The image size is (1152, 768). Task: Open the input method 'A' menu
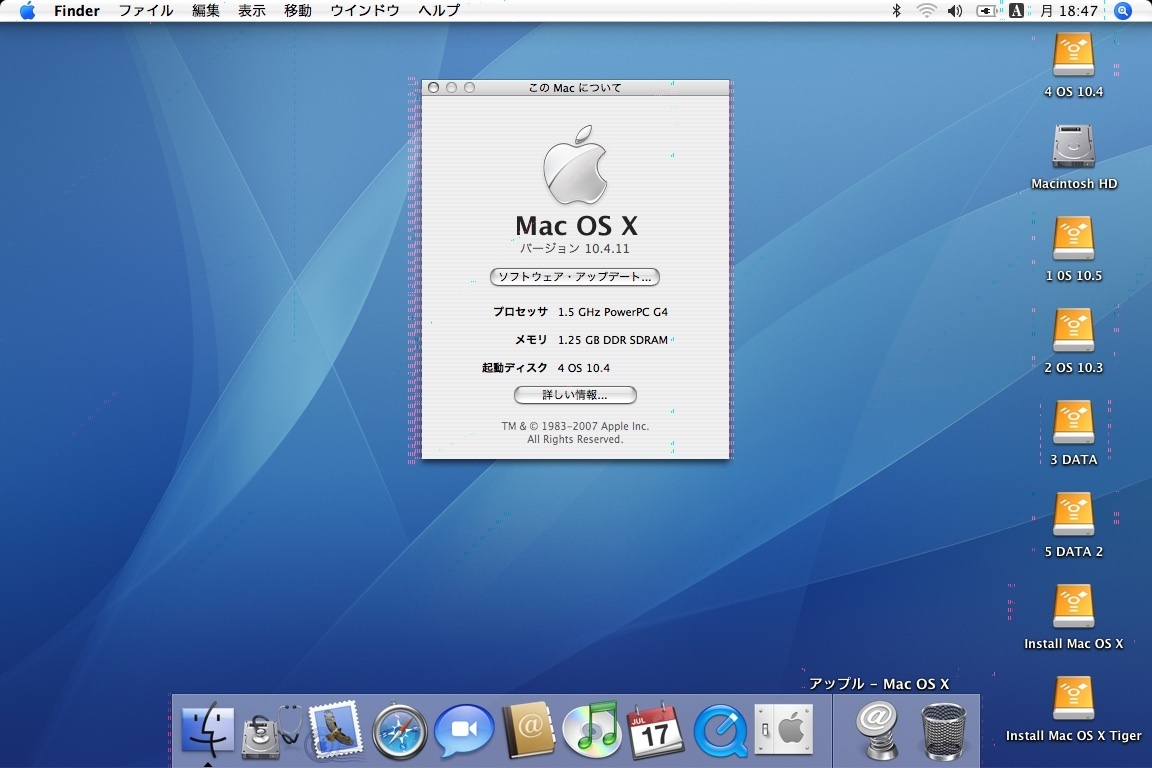pyautogui.click(x=1016, y=10)
